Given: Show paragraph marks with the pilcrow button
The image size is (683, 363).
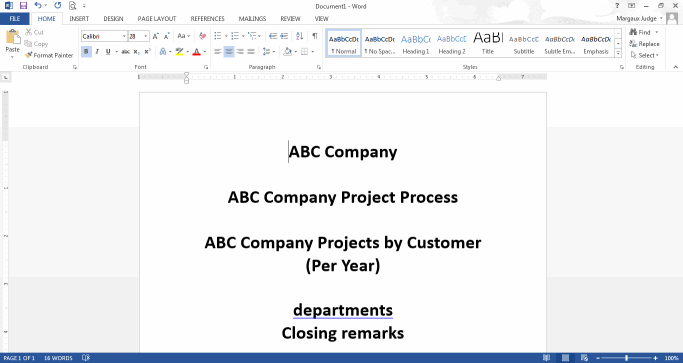Looking at the screenshot, I should (x=314, y=36).
